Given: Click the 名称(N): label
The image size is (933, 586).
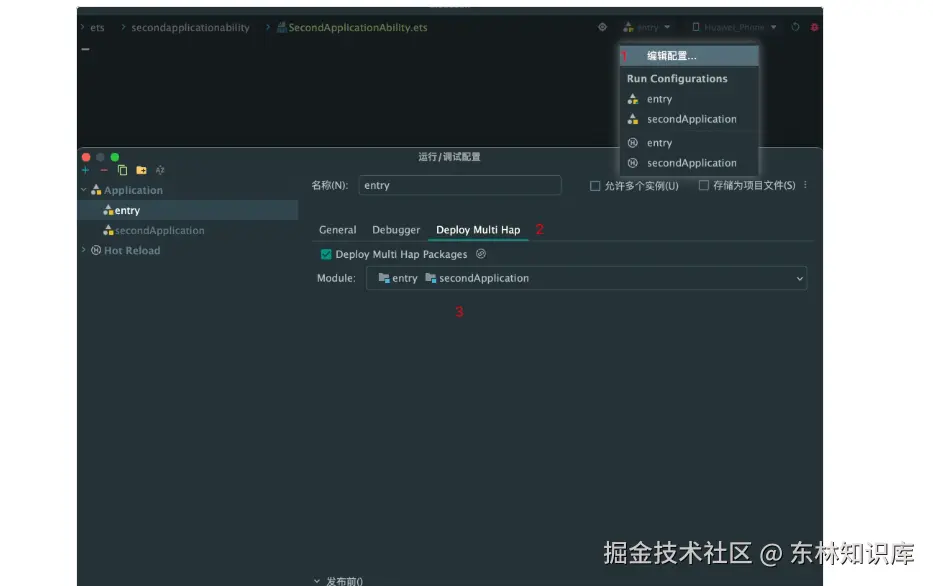Looking at the screenshot, I should 330,186.
